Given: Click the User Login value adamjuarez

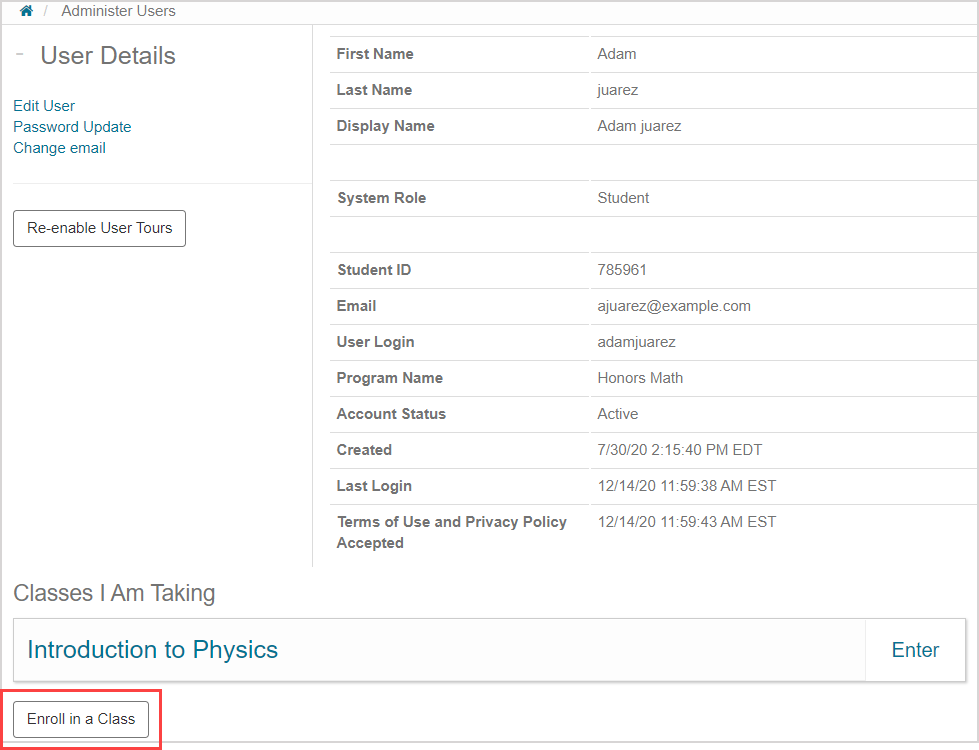Looking at the screenshot, I should click(636, 342).
